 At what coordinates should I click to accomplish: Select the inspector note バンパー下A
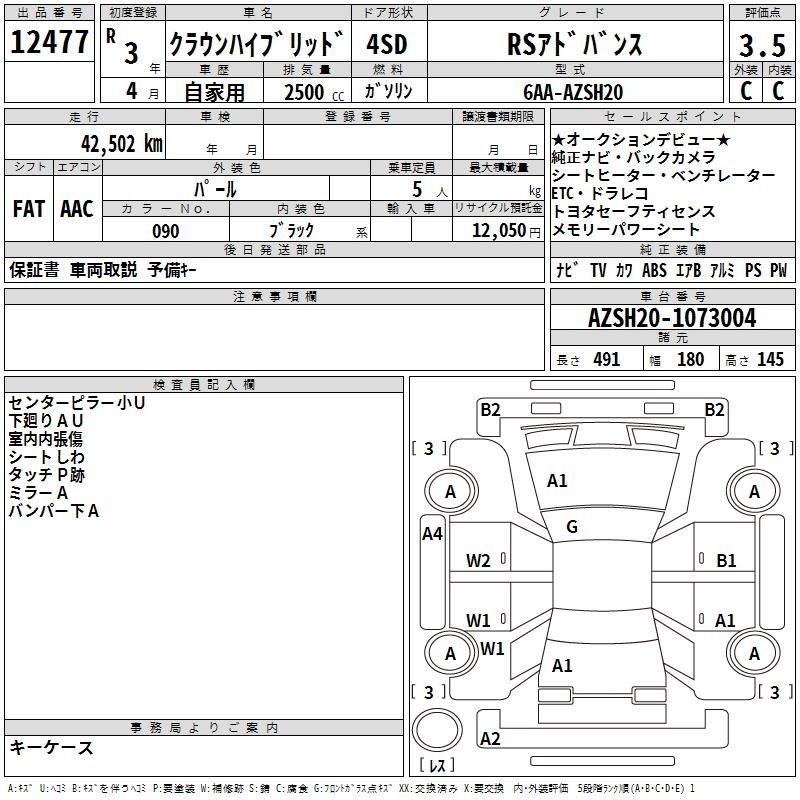click(x=54, y=511)
